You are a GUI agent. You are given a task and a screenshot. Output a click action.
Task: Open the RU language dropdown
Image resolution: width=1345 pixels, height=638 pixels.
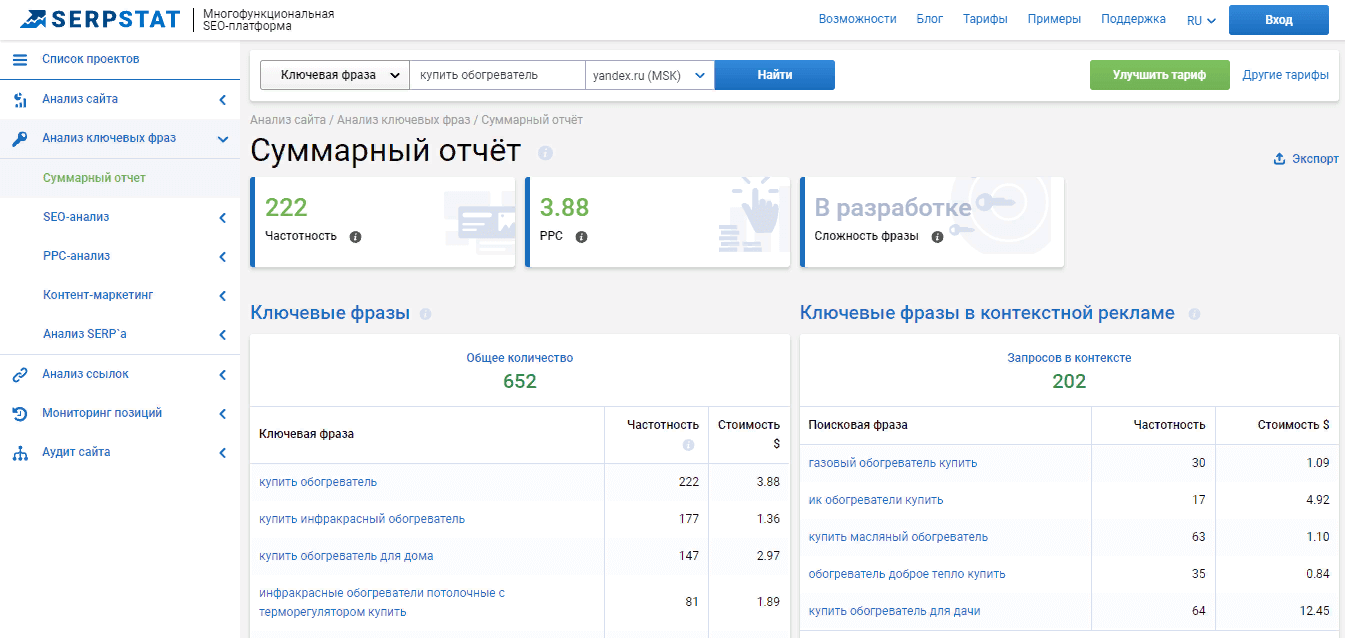pyautogui.click(x=1200, y=19)
